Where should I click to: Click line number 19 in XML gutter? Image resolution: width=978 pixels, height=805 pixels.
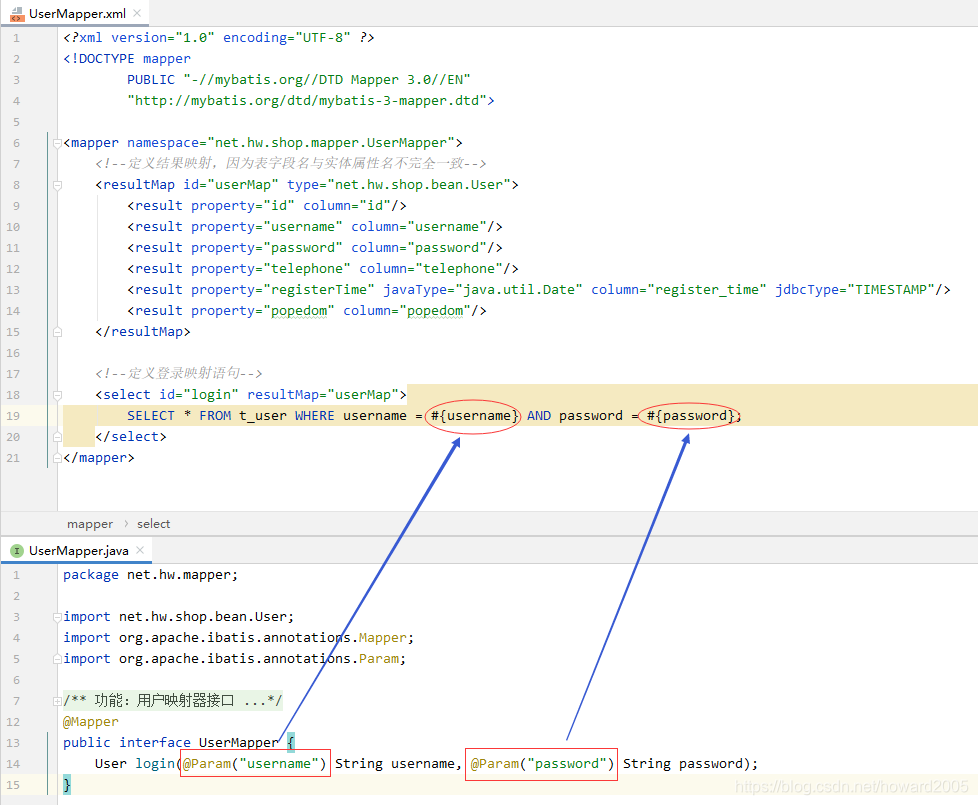pyautogui.click(x=13, y=417)
